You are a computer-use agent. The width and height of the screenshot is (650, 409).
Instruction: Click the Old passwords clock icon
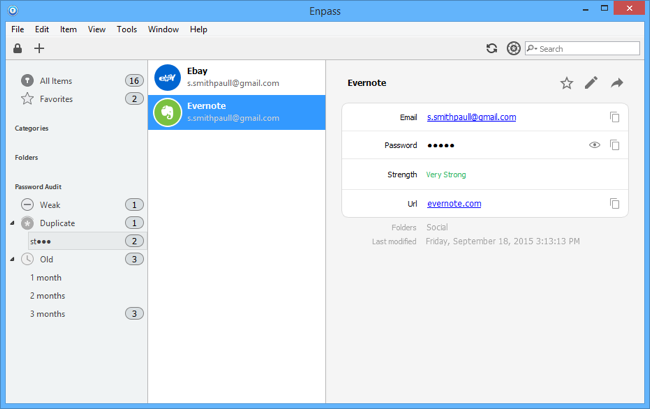coord(27,259)
